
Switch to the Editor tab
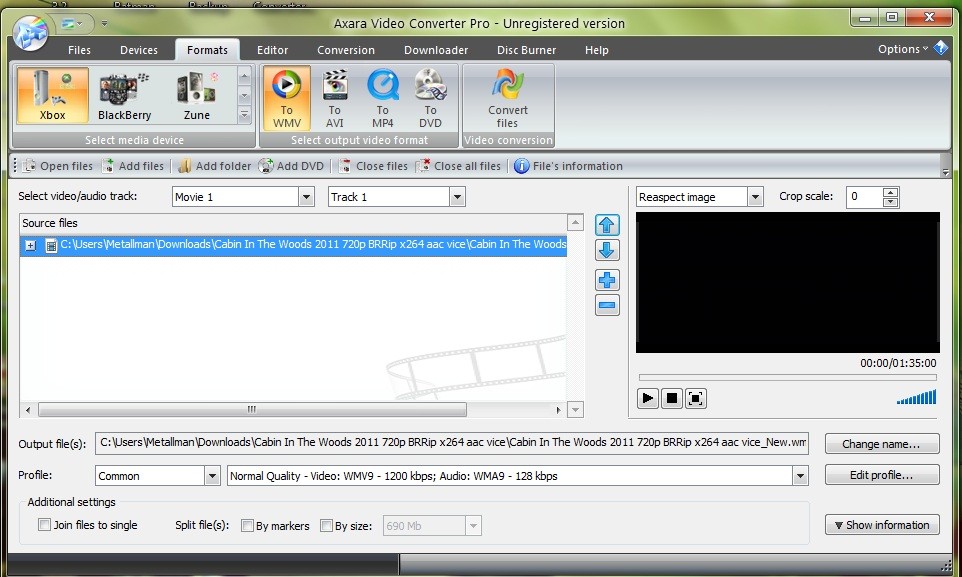point(272,50)
